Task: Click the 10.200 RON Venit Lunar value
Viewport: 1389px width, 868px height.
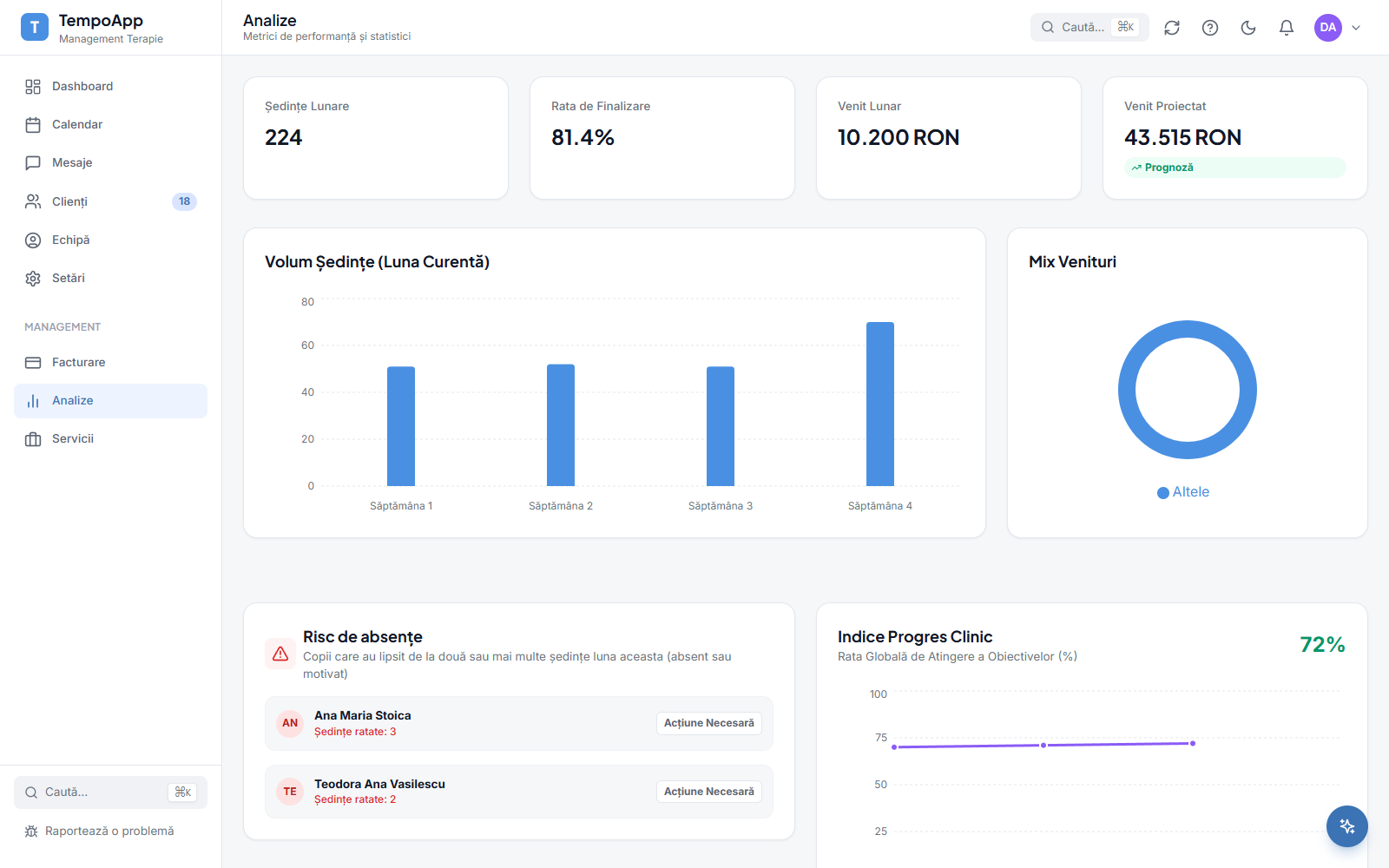Action: [x=899, y=137]
